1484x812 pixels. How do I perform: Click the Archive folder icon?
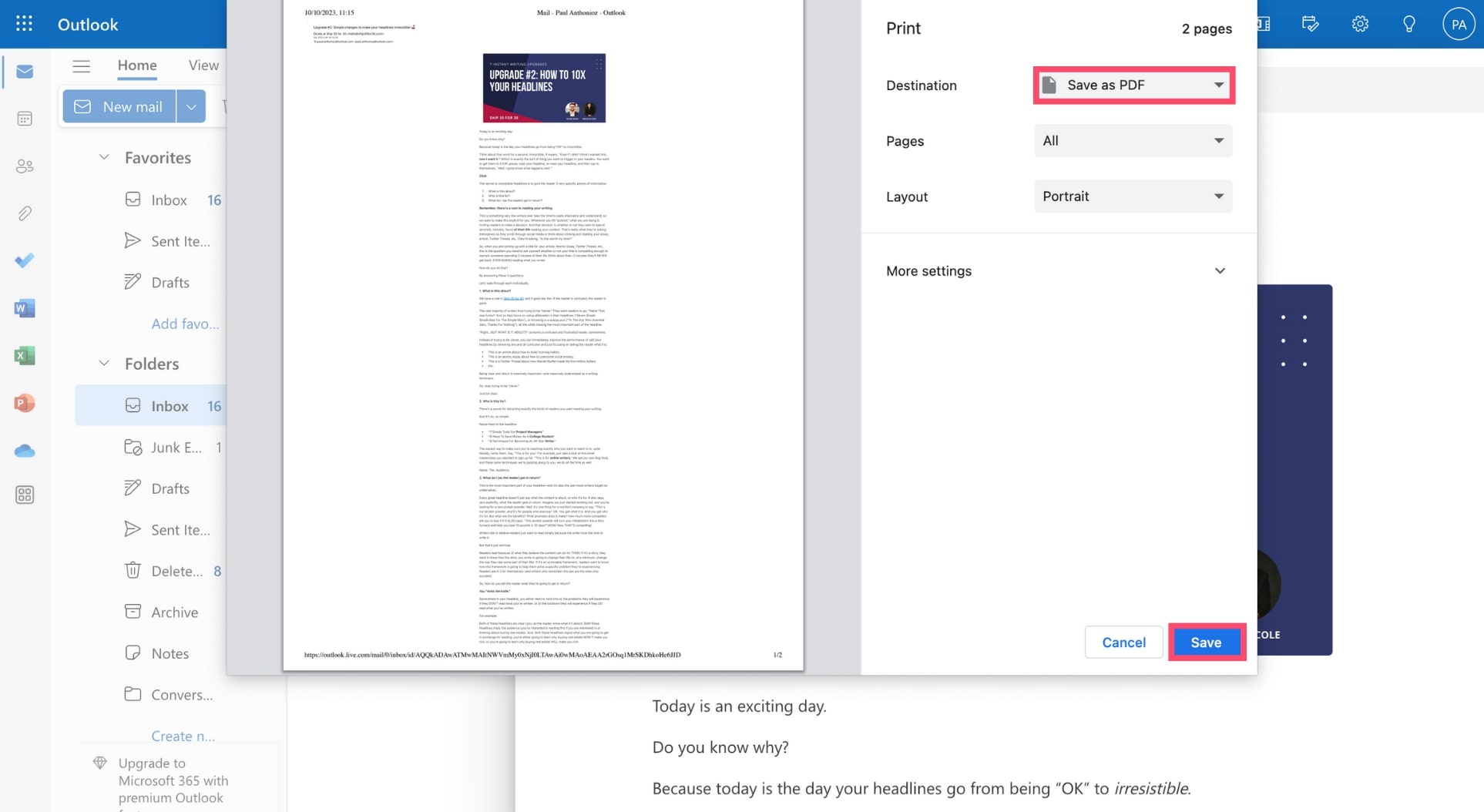(x=133, y=612)
